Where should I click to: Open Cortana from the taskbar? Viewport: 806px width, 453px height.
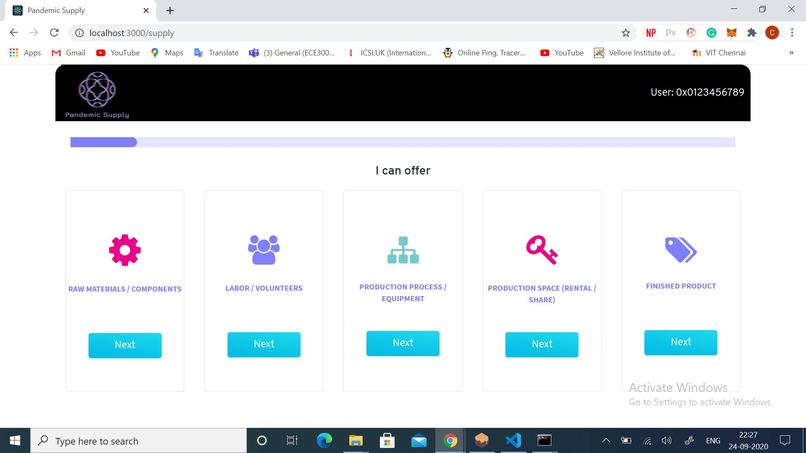[x=262, y=441]
